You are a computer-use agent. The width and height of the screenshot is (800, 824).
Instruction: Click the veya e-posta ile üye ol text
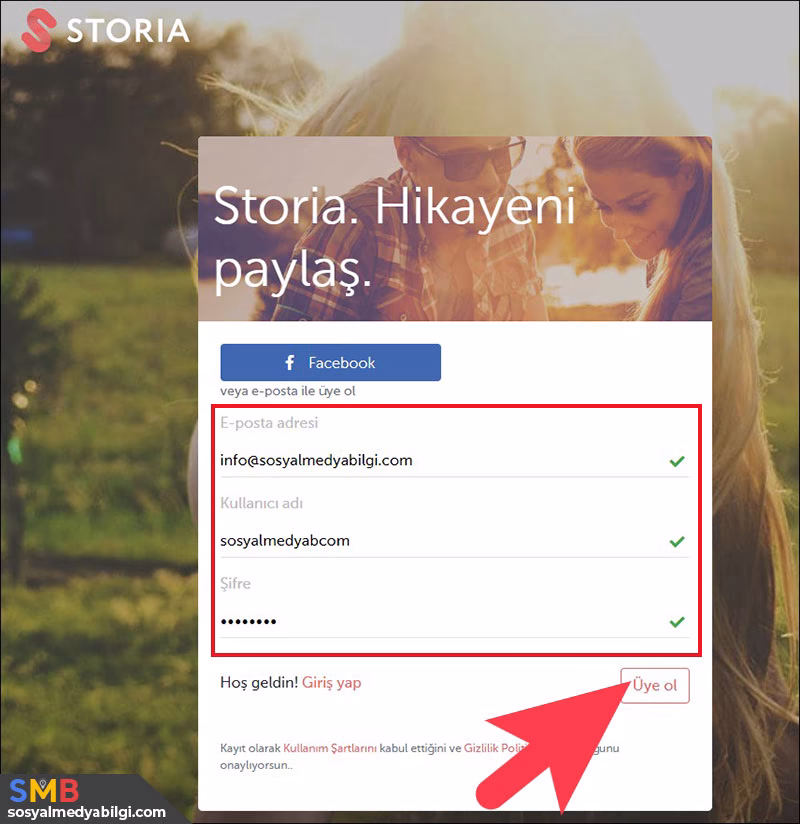point(288,391)
